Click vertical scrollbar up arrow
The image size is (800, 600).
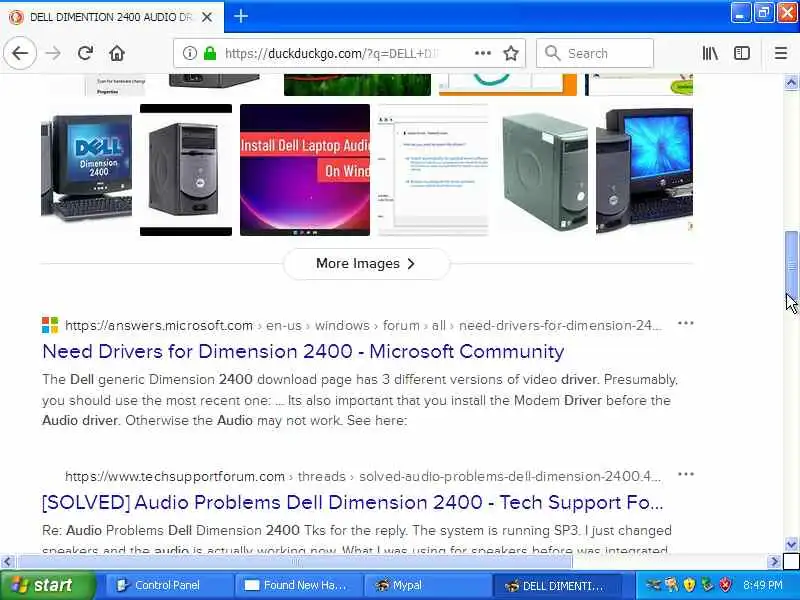pos(791,82)
